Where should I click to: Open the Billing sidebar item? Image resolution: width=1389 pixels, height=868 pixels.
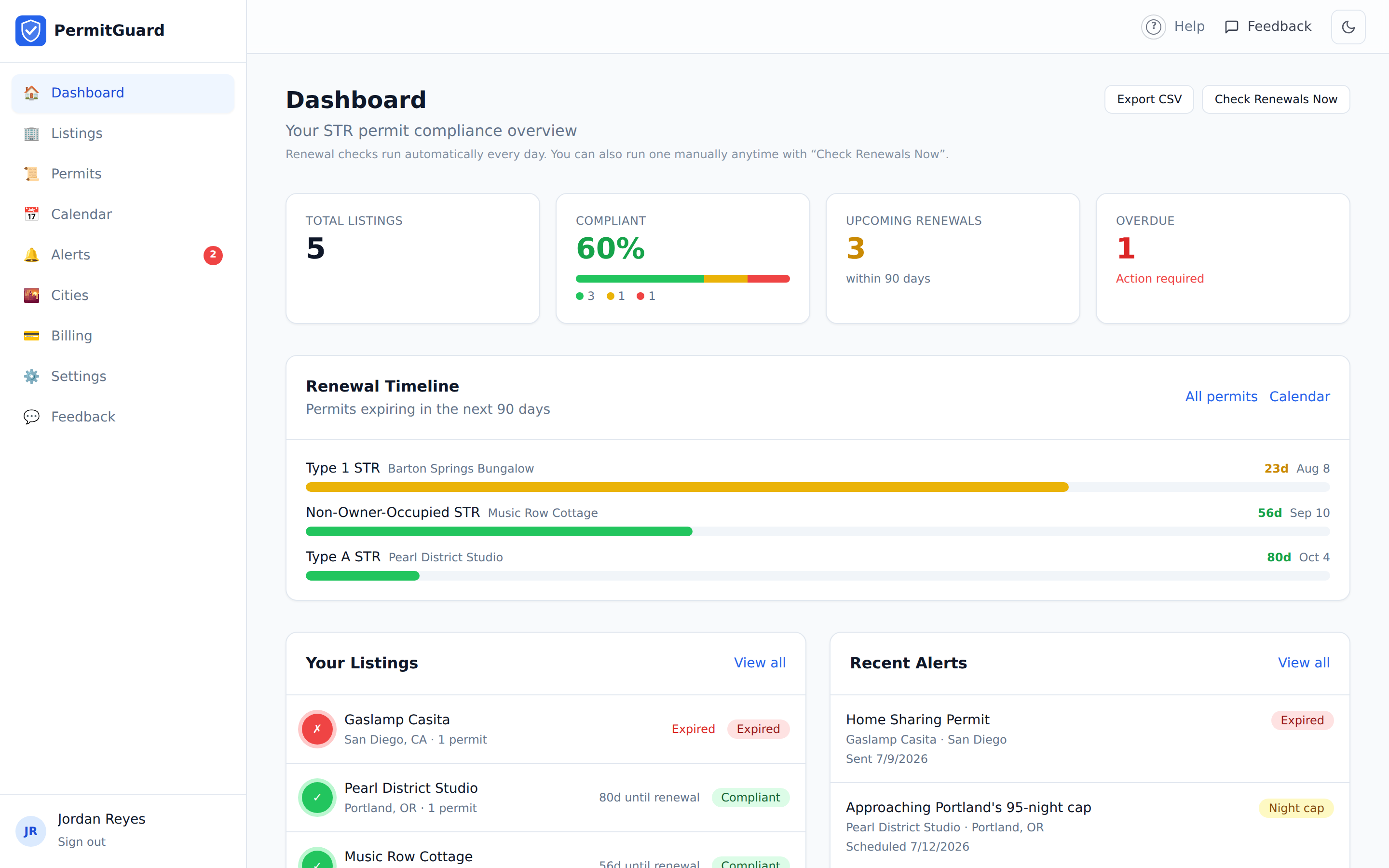coord(123,336)
